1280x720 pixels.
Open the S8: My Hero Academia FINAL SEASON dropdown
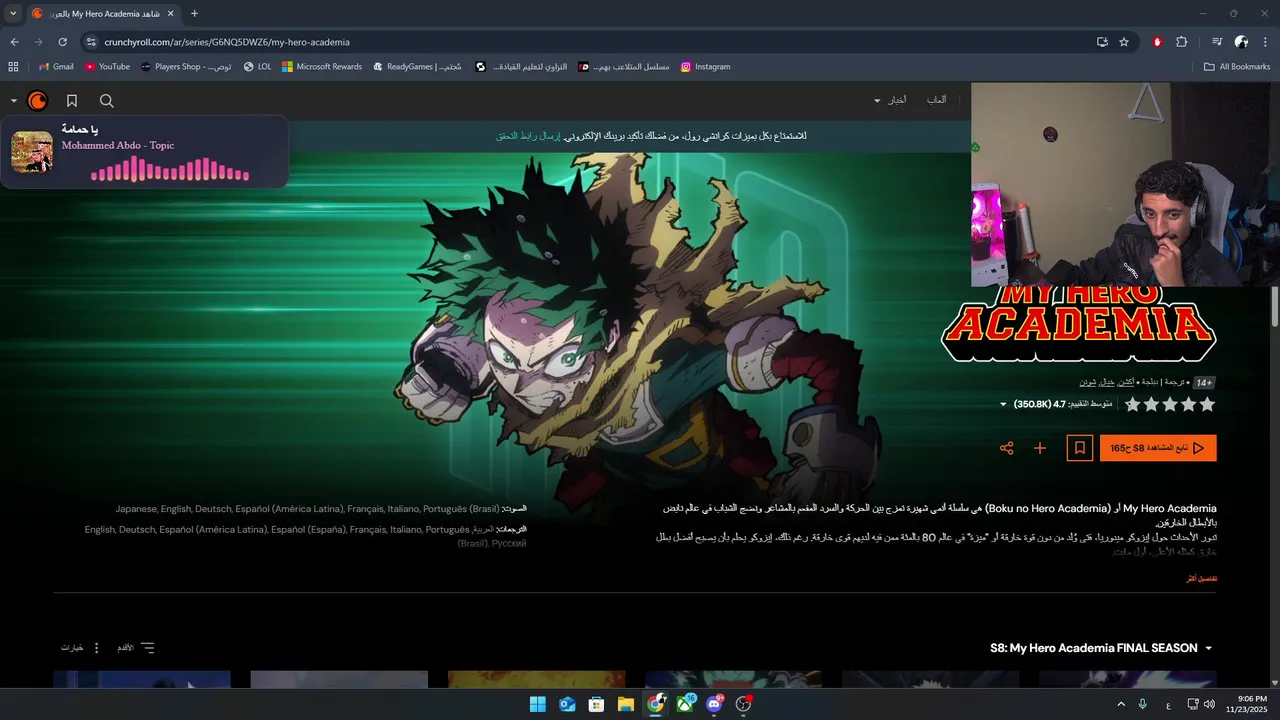tap(1101, 648)
